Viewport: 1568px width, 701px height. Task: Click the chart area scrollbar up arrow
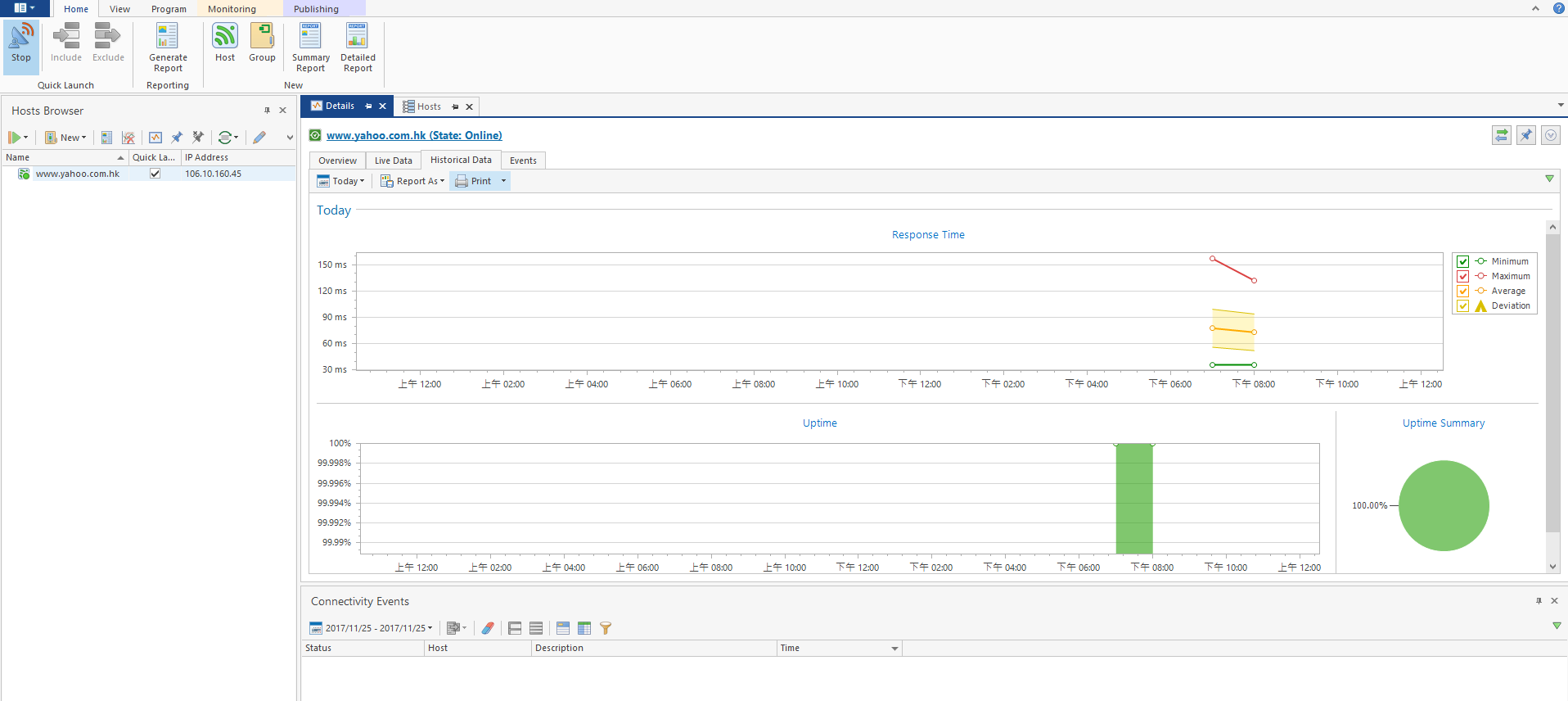tap(1552, 227)
